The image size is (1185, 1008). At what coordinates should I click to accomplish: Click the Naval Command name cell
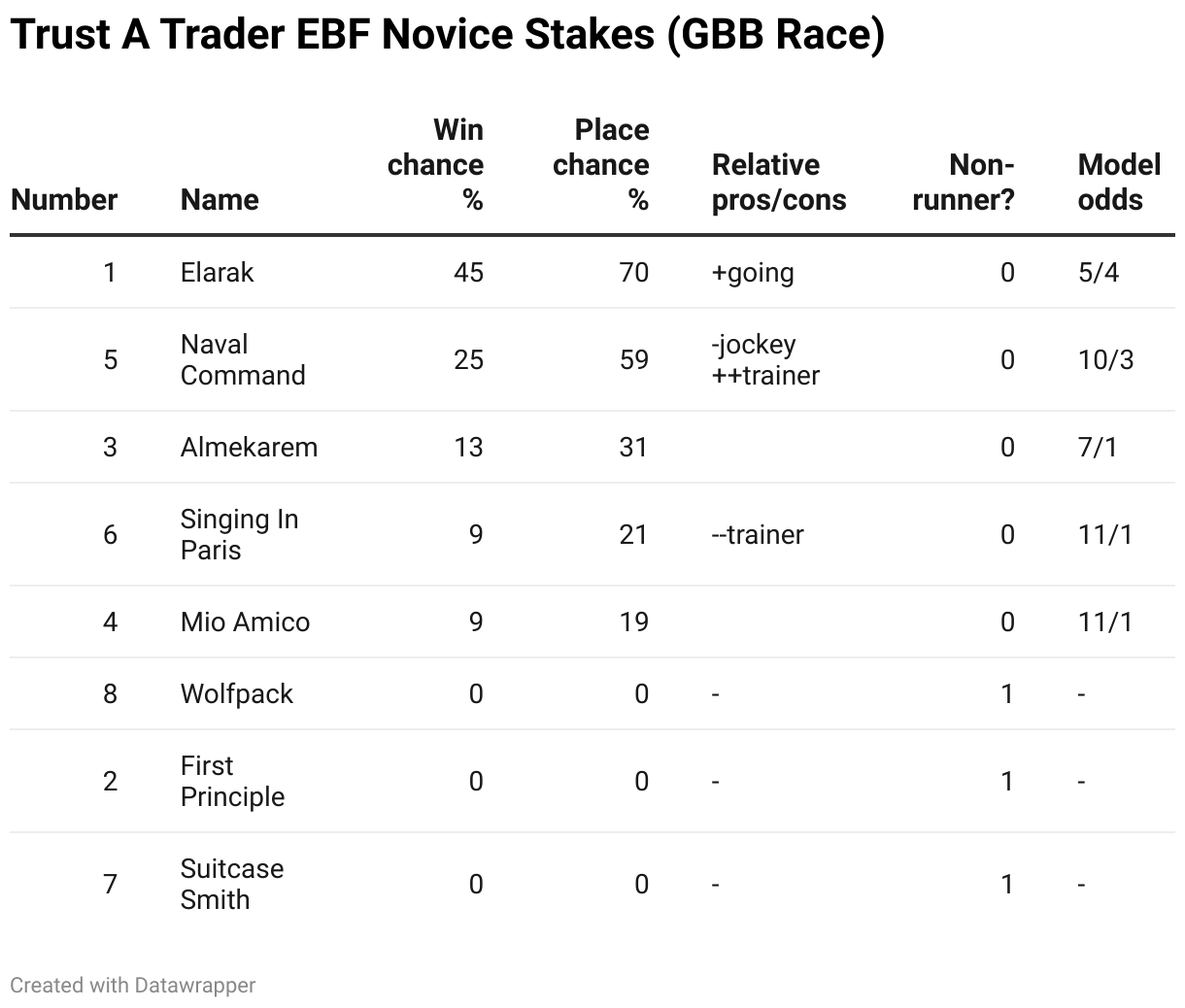click(x=243, y=359)
